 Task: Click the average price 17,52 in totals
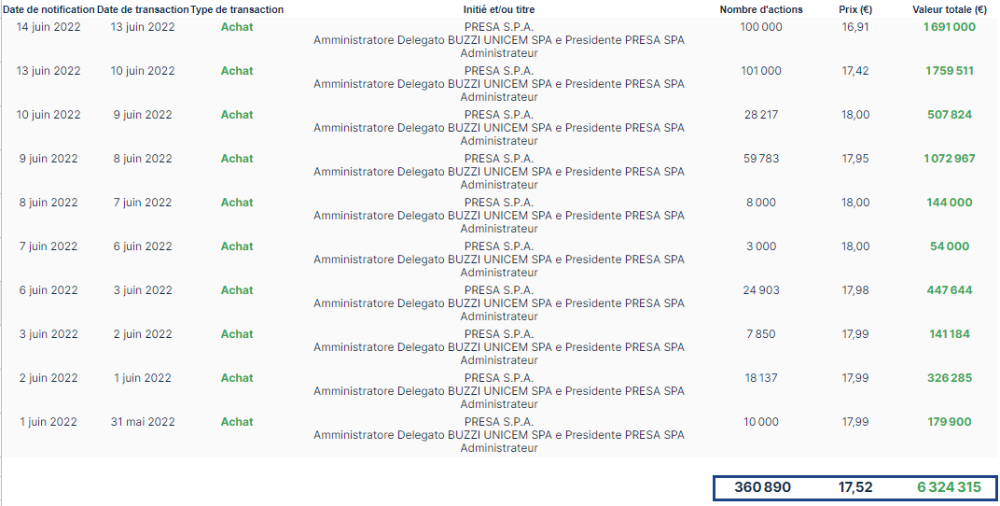[857, 488]
